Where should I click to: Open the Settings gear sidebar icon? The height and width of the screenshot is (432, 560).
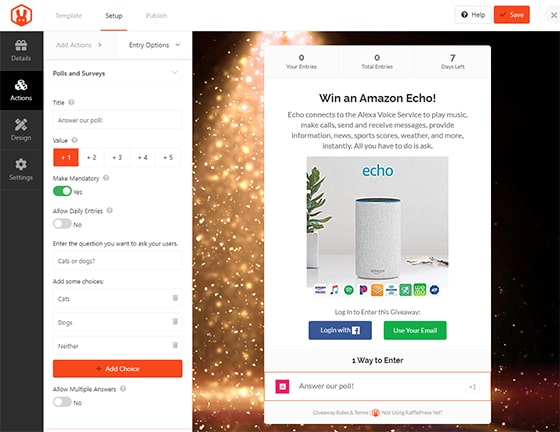tap(21, 170)
